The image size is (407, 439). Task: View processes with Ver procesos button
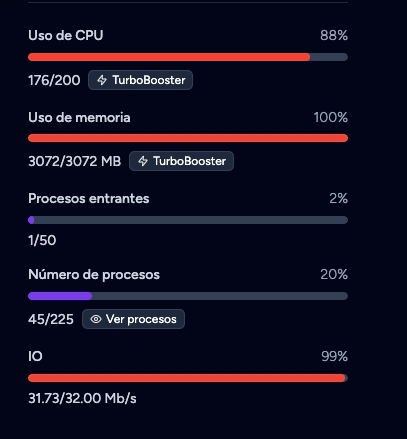133,319
